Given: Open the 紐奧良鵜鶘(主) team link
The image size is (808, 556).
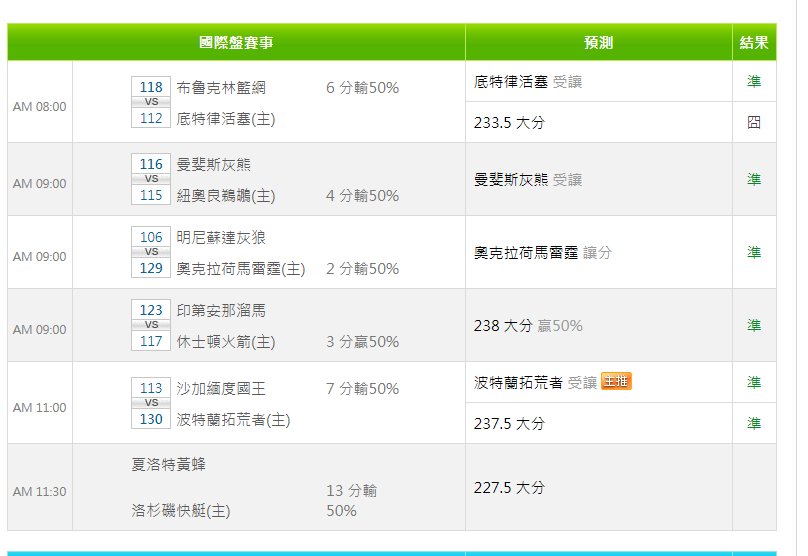Looking at the screenshot, I should coord(226,195).
